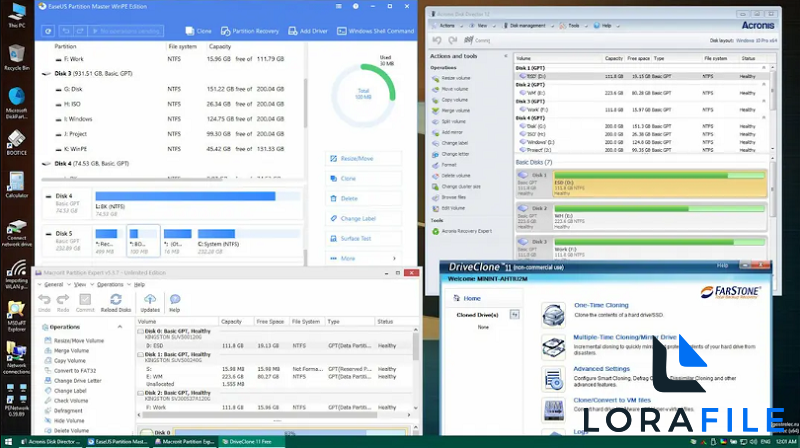Open Partition Recovery in EaseUS toolbar
This screenshot has width=800, height=448.
tap(250, 31)
